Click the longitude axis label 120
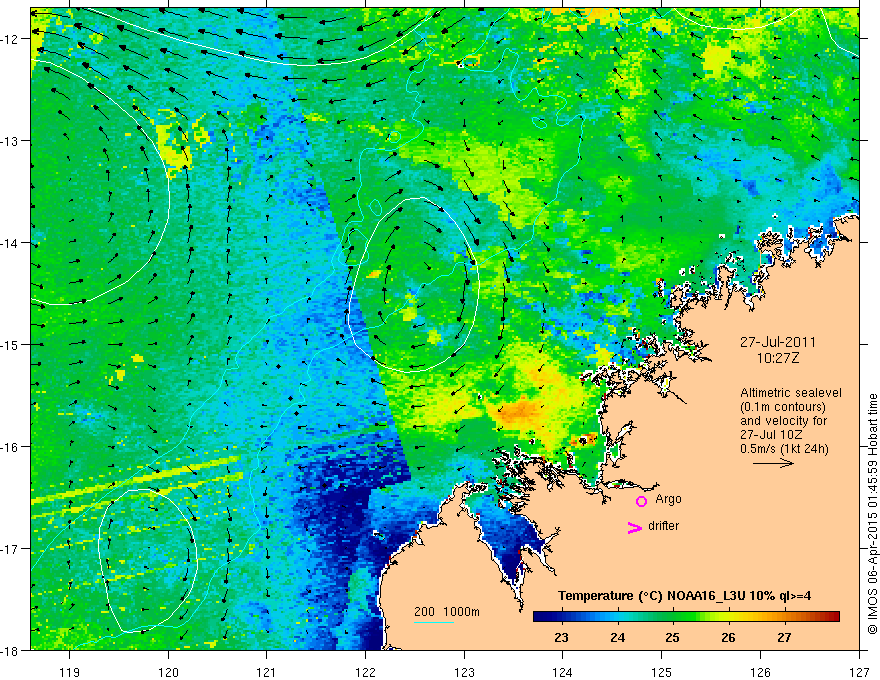 click(x=168, y=672)
